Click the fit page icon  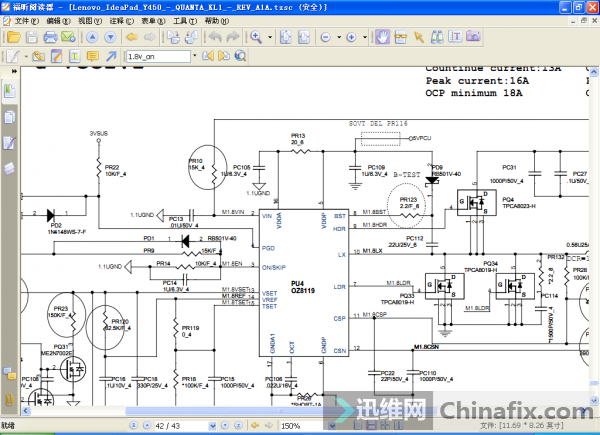tap(286, 37)
